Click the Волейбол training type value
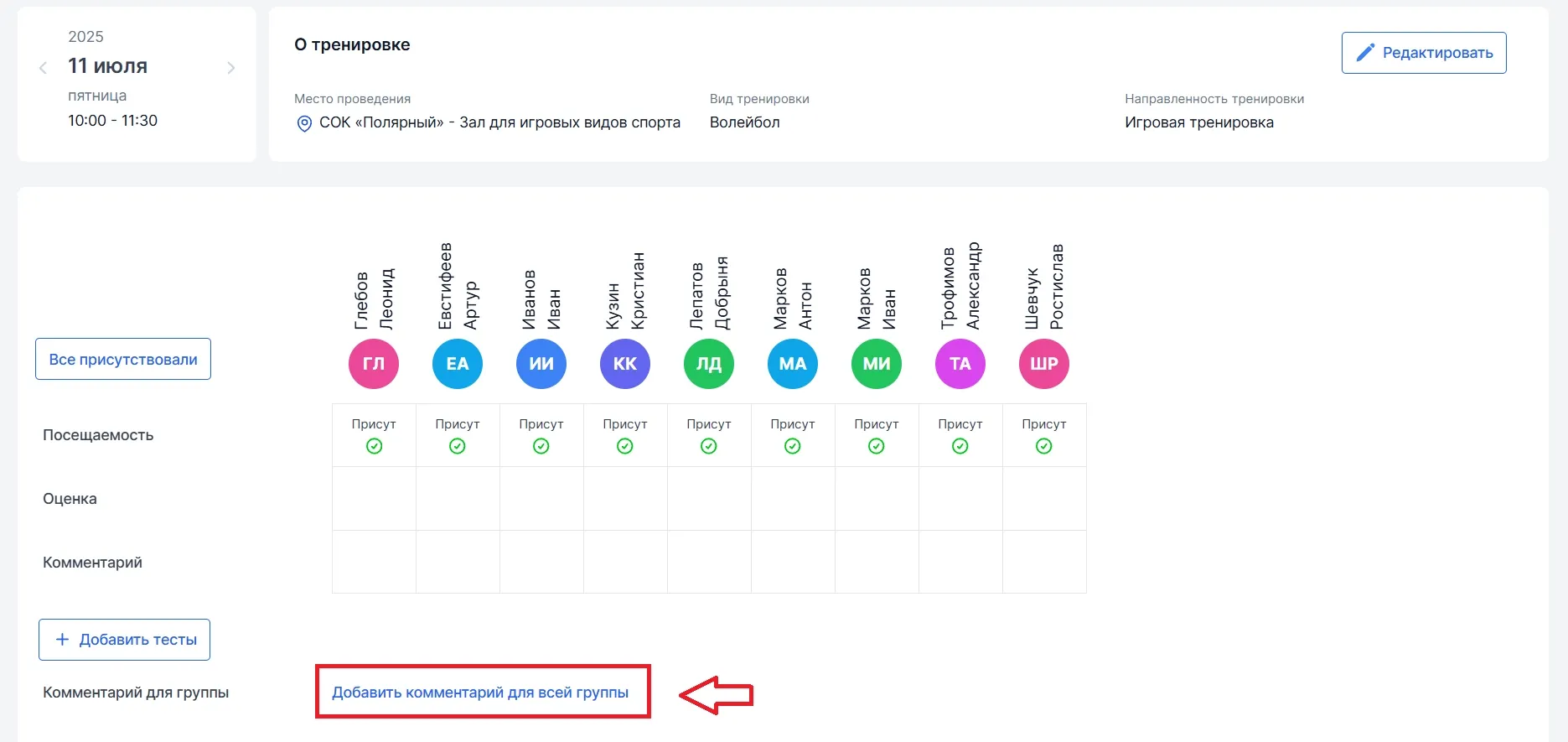 [745, 122]
